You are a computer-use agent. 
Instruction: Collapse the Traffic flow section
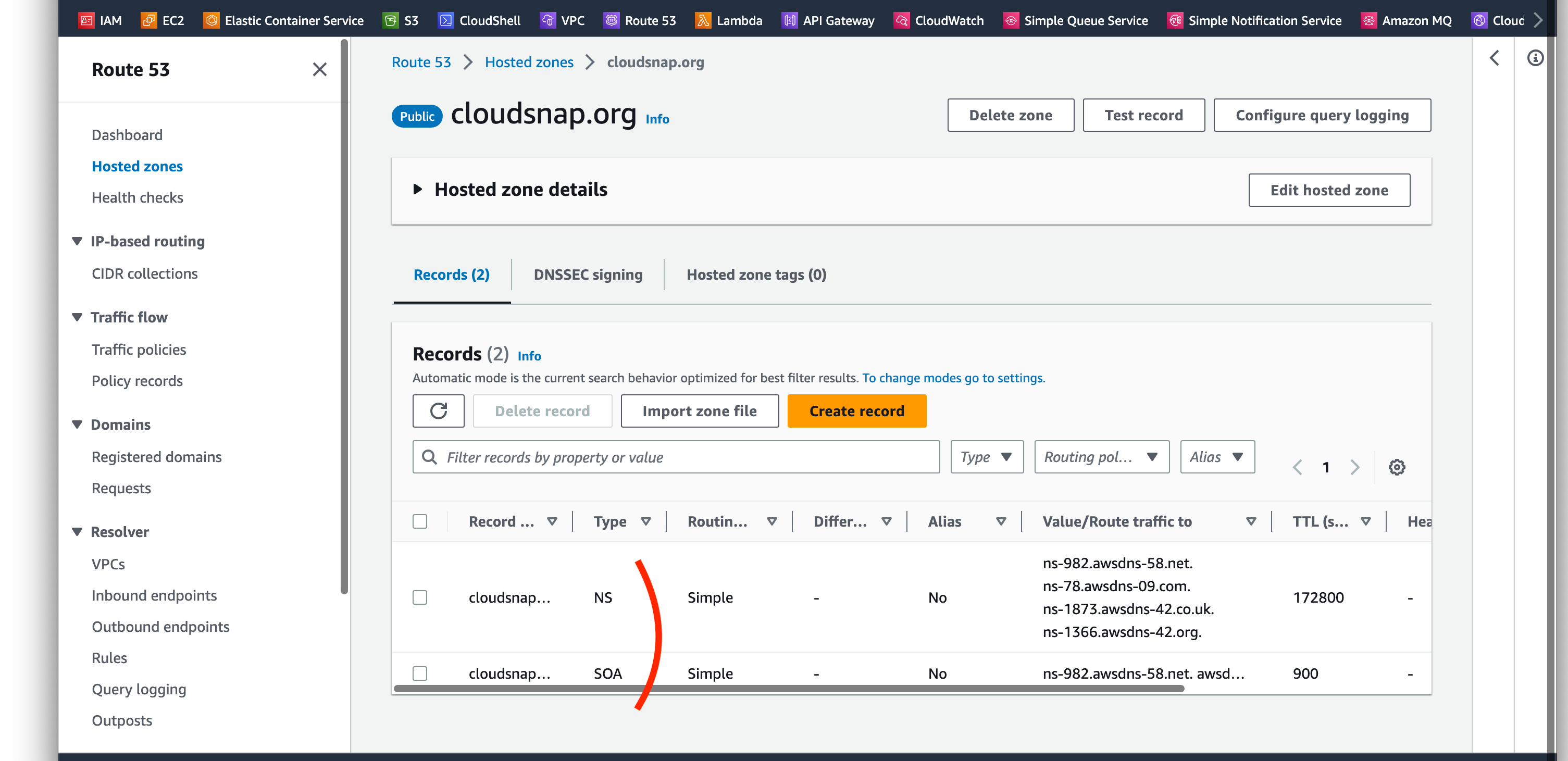coord(77,317)
